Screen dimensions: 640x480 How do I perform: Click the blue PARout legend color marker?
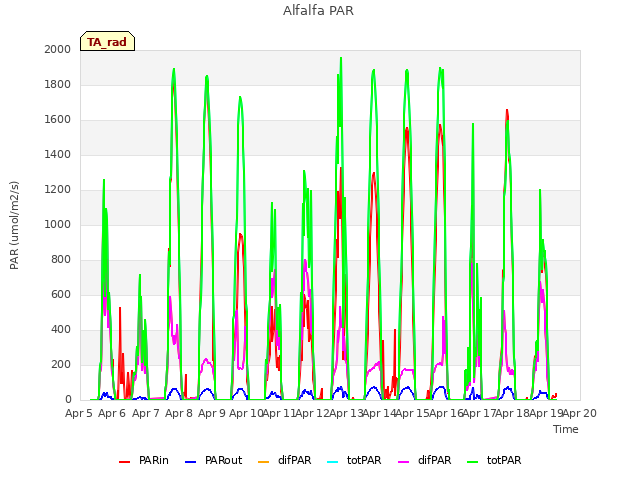tap(191, 462)
